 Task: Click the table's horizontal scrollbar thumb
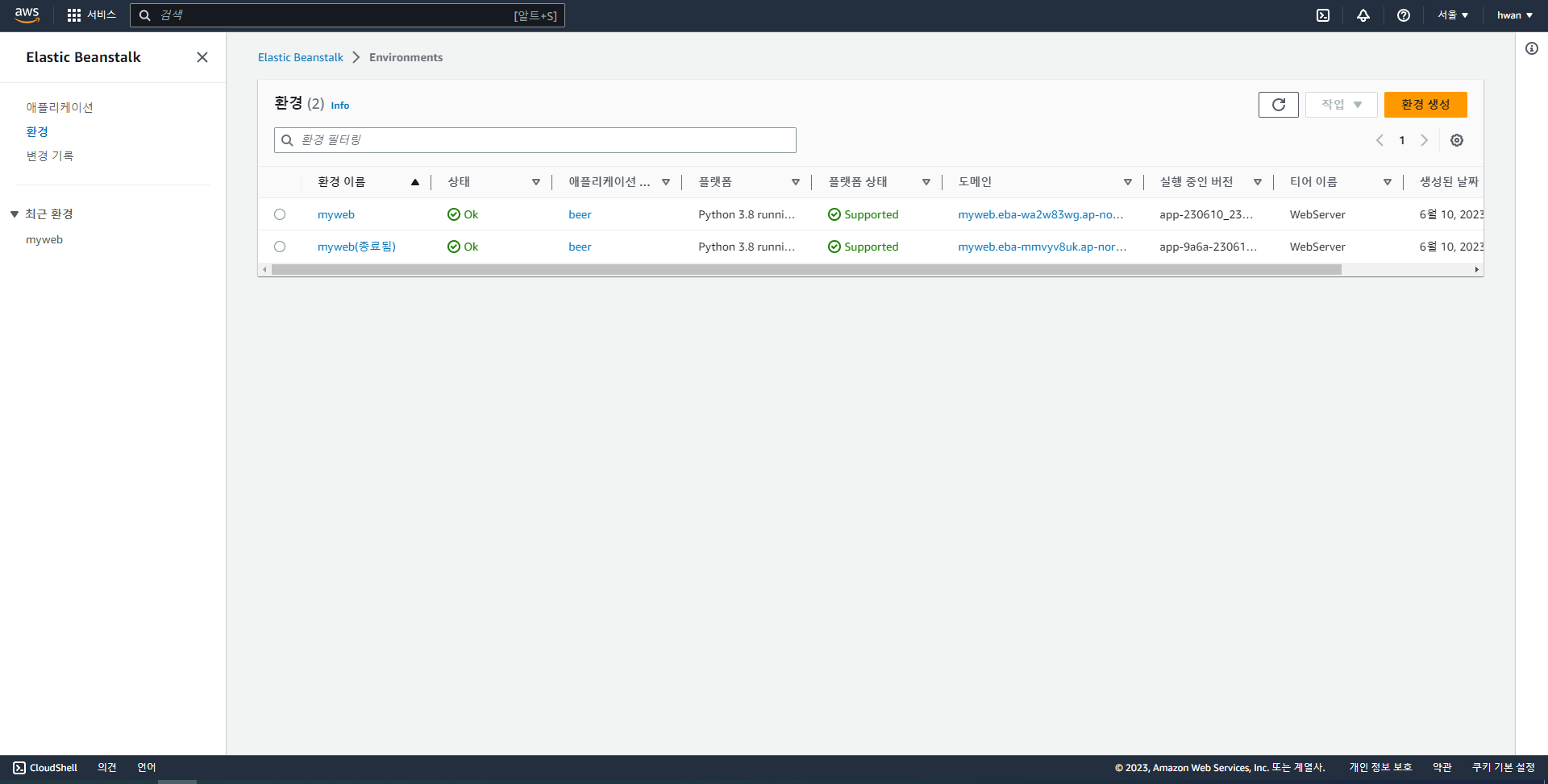coord(806,270)
